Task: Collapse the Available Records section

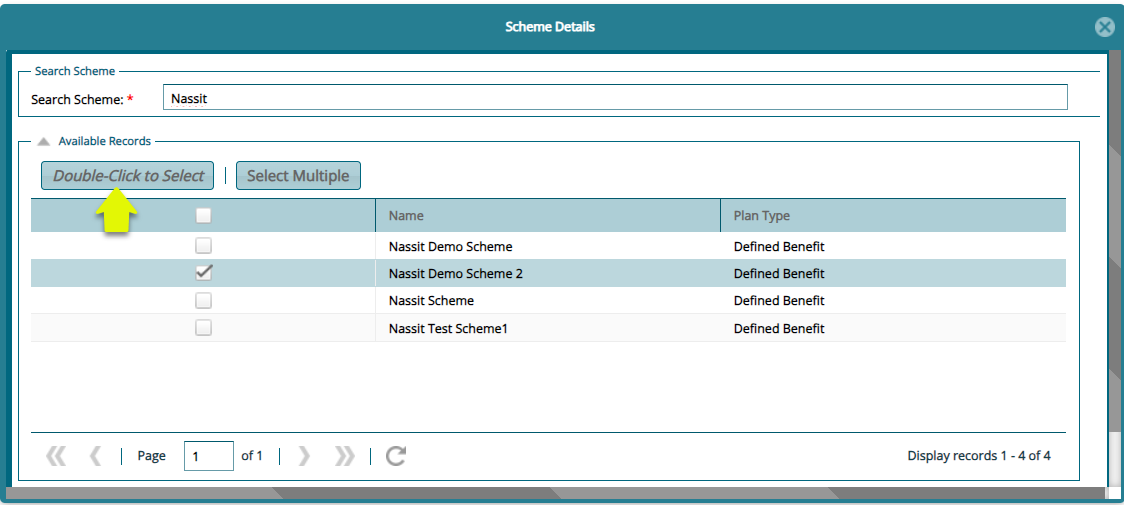Action: 44,142
